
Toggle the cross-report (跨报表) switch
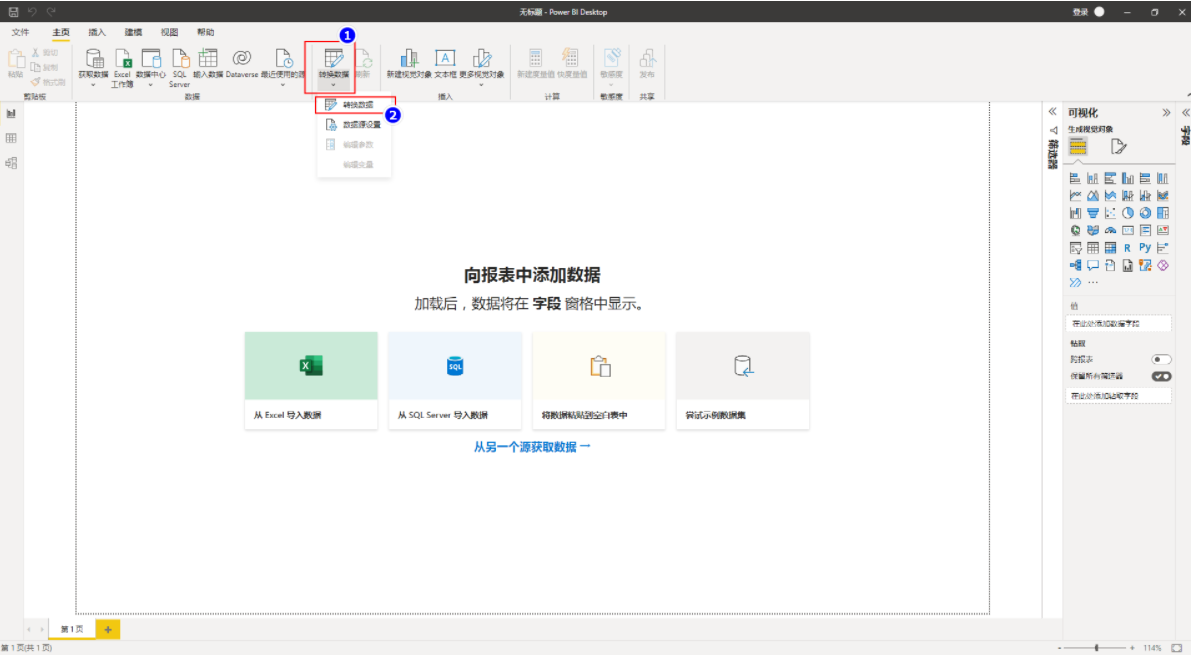click(x=1161, y=359)
